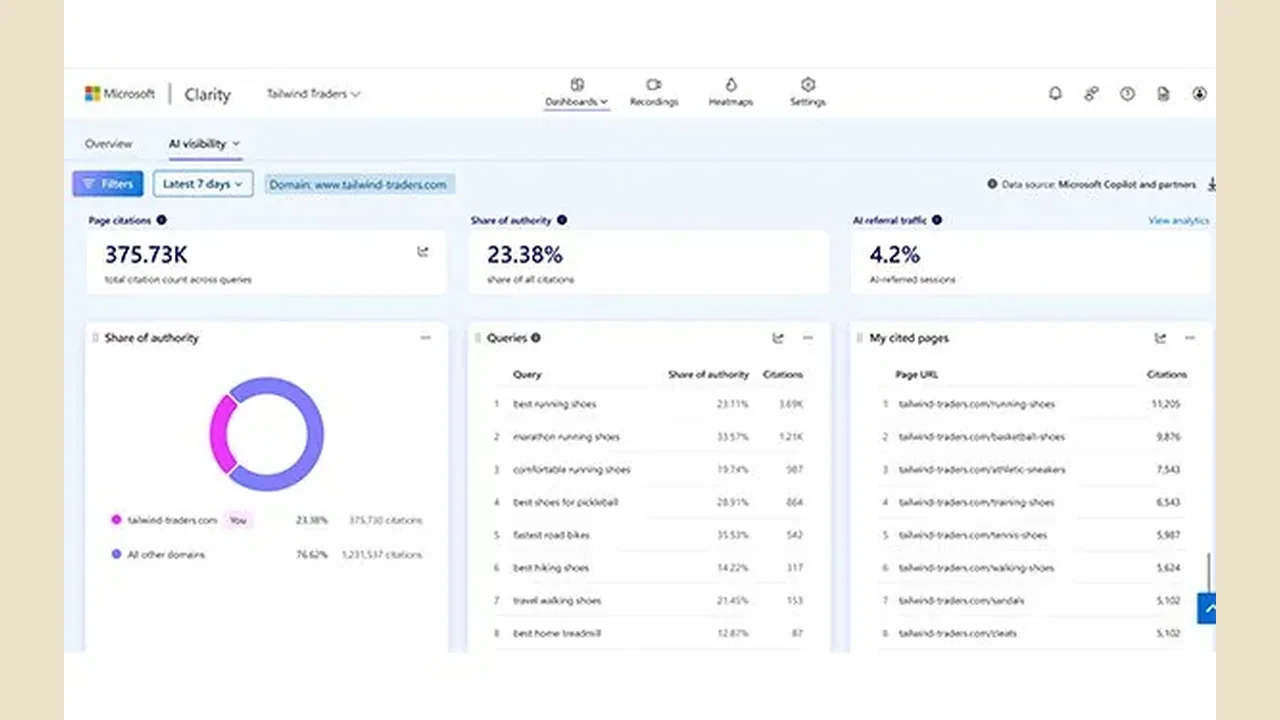Viewport: 1280px width, 720px height.
Task: Open Heatmaps section
Action: click(x=731, y=93)
